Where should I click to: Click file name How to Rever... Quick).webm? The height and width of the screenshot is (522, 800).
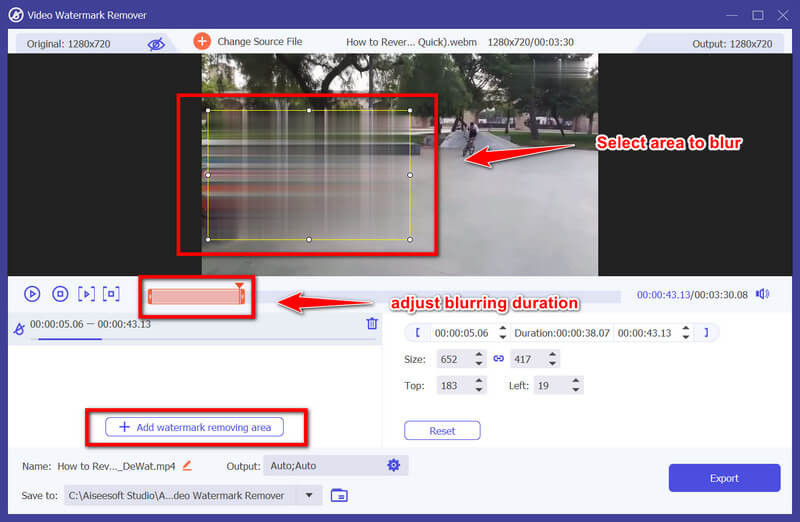[x=411, y=42]
